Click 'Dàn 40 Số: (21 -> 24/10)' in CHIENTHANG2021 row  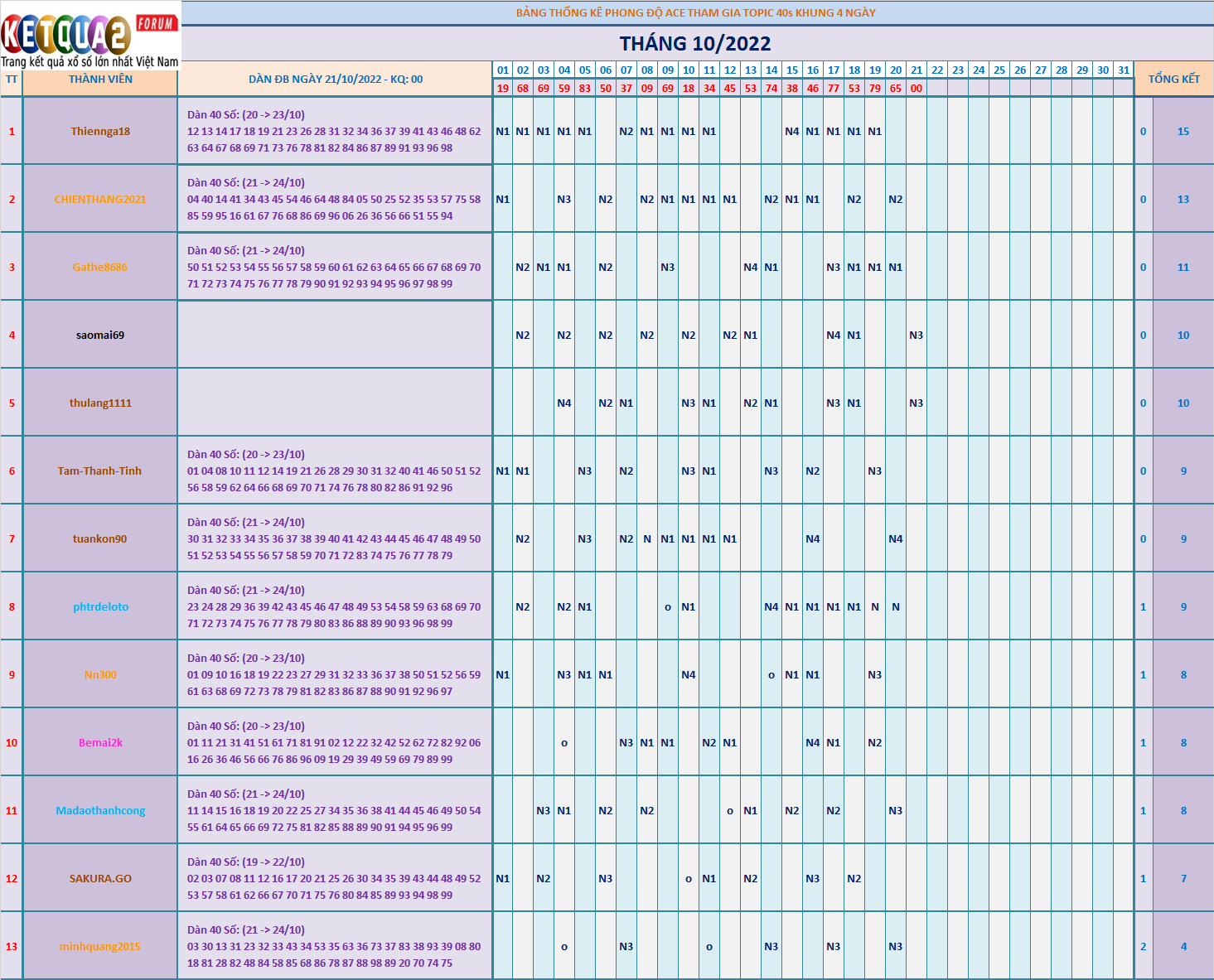click(246, 182)
